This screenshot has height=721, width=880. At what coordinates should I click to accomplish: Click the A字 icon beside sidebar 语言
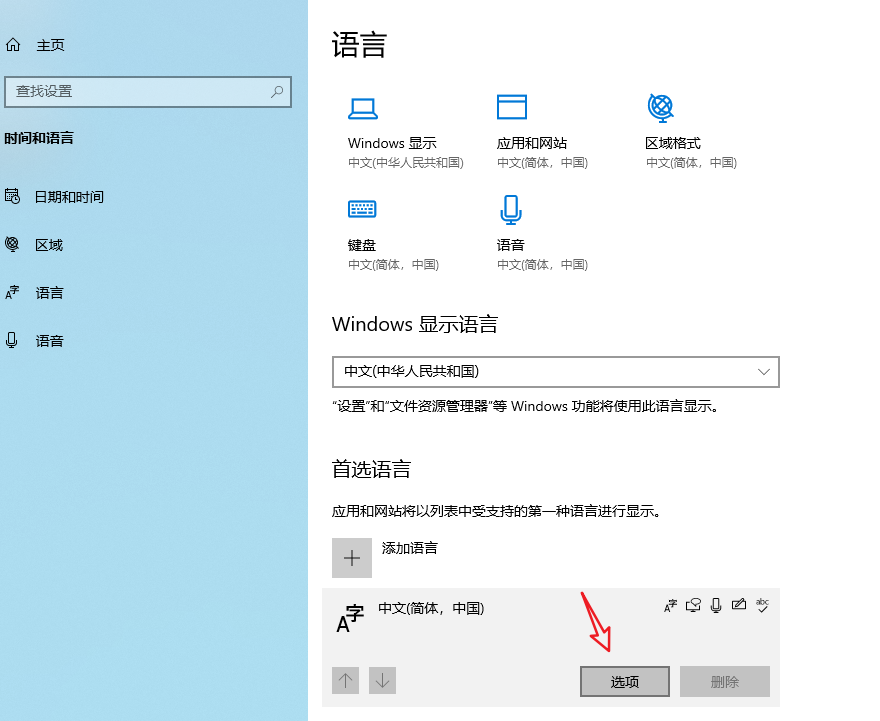(12, 292)
